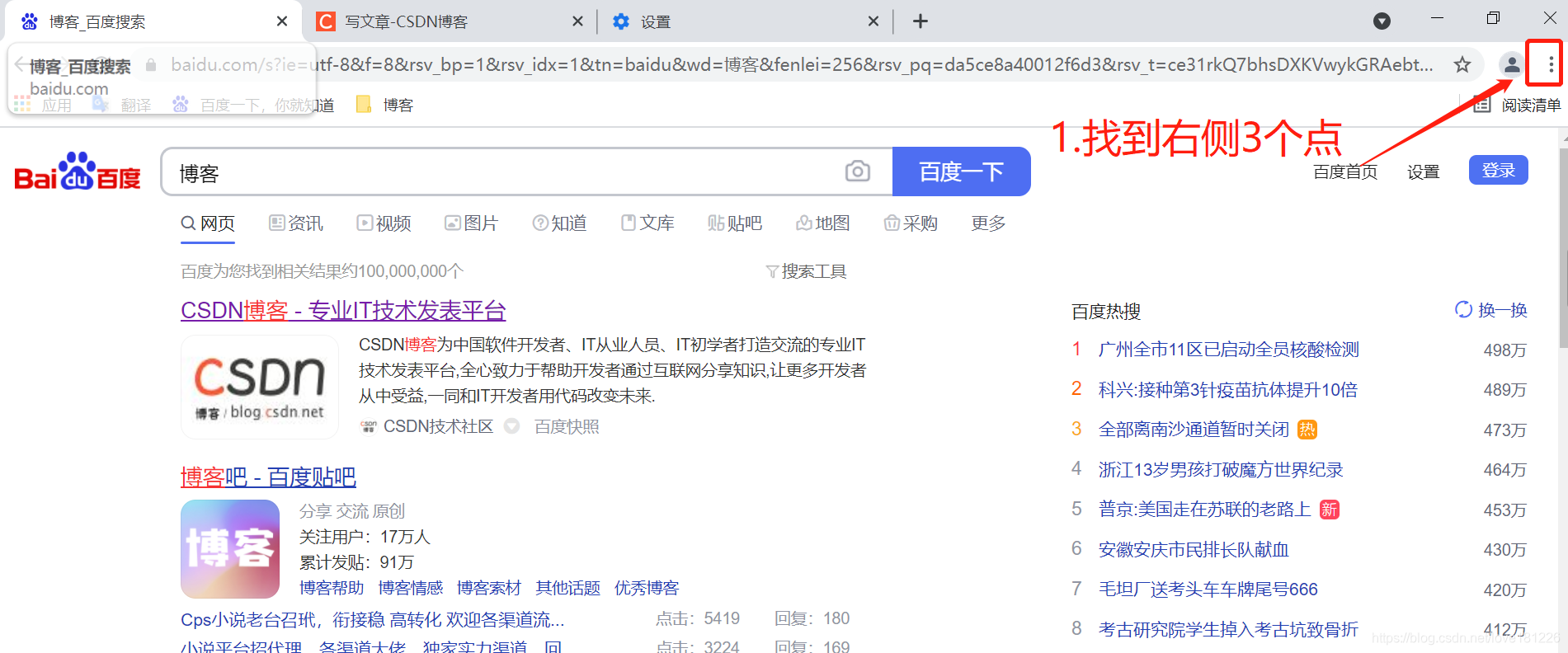Open the tab search dropdown arrow
The image size is (1568, 653).
(1382, 21)
